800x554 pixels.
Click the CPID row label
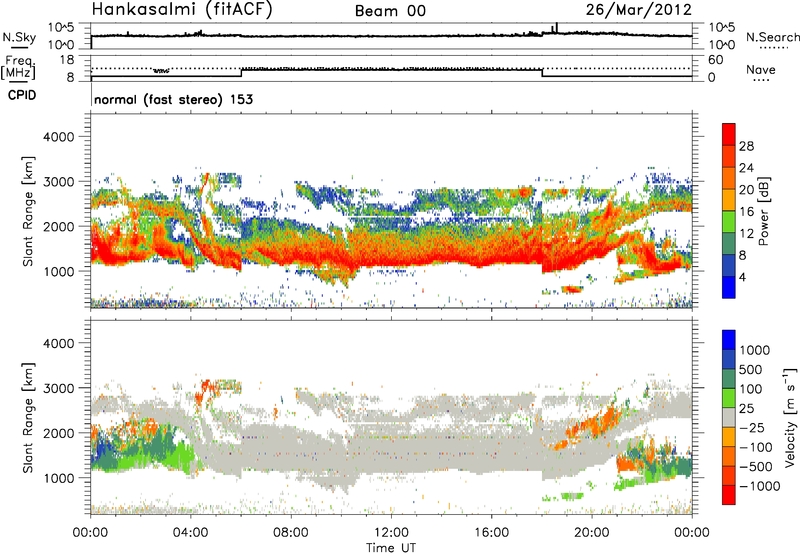[22, 95]
